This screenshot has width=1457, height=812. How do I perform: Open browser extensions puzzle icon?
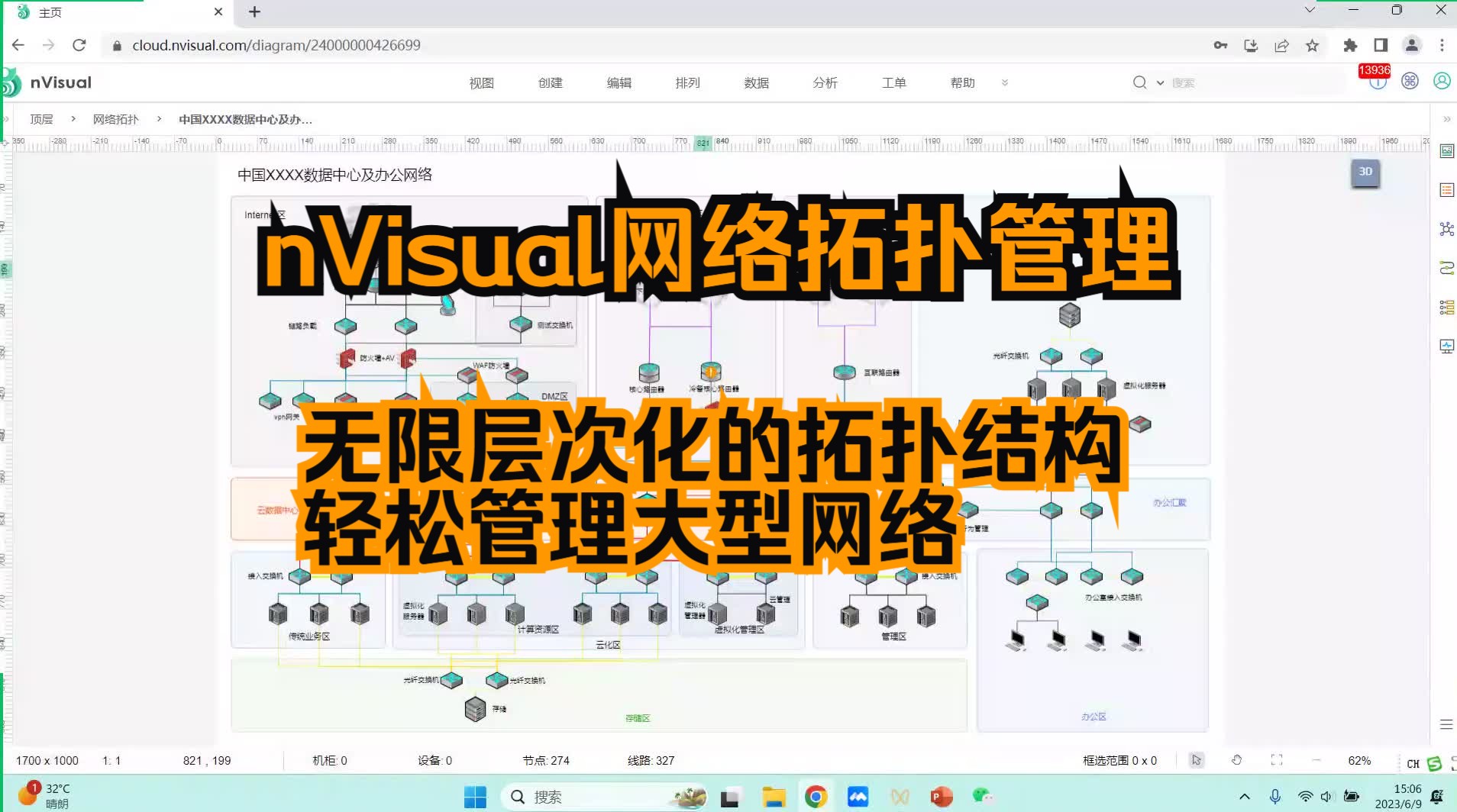click(x=1350, y=45)
